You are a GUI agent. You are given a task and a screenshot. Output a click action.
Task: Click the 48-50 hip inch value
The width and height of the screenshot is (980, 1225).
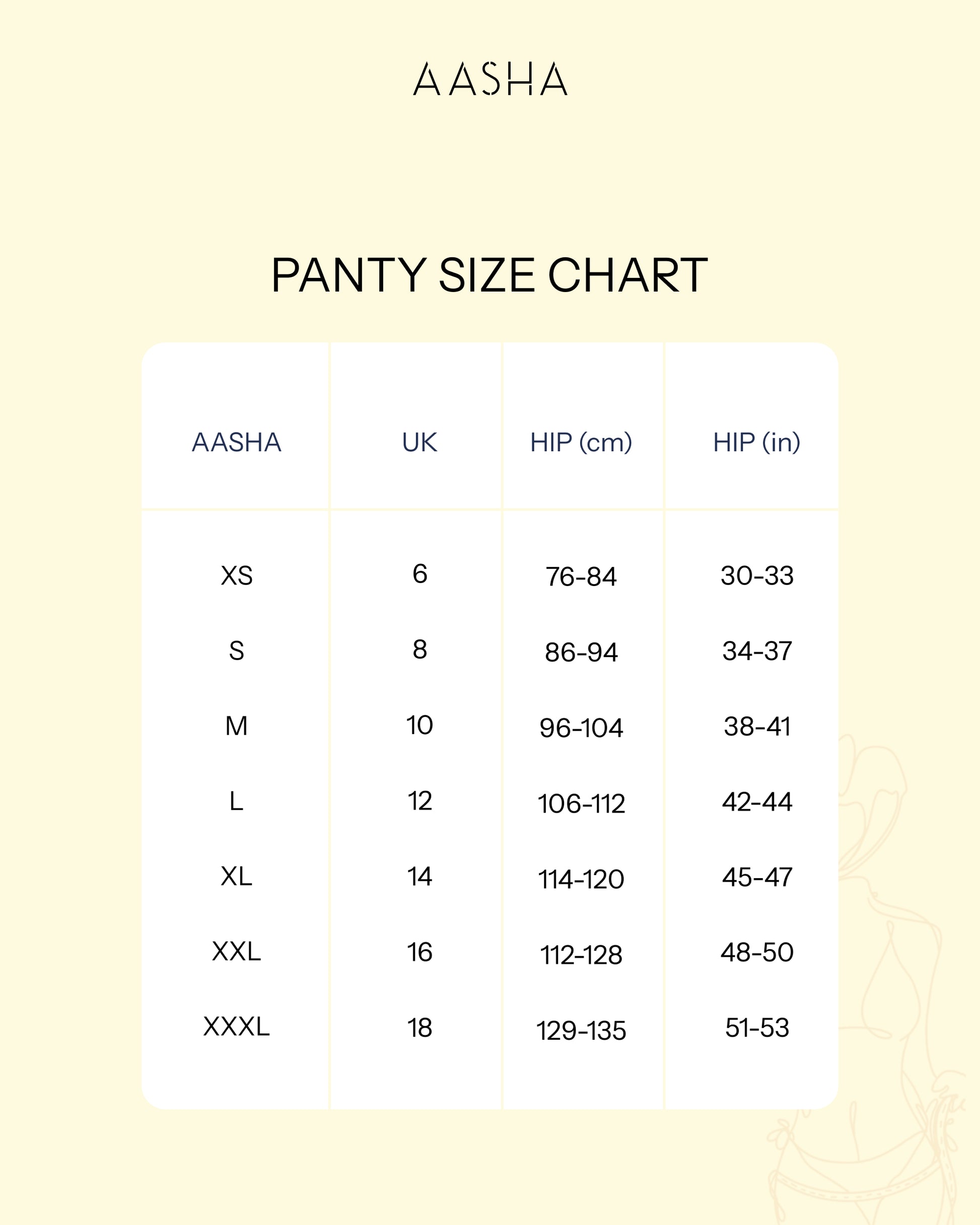point(756,952)
